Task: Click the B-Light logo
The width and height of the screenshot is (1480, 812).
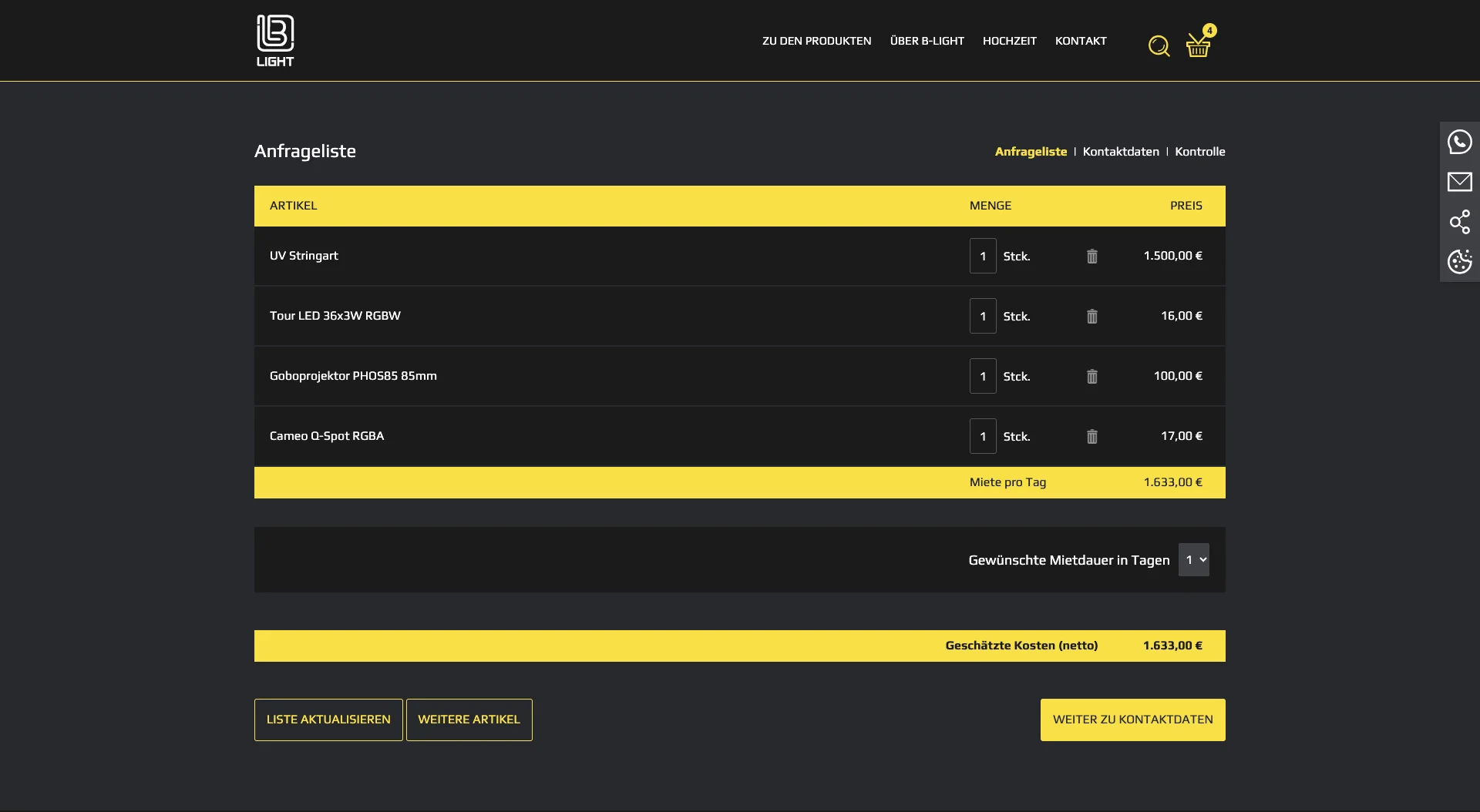Action: [x=275, y=41]
